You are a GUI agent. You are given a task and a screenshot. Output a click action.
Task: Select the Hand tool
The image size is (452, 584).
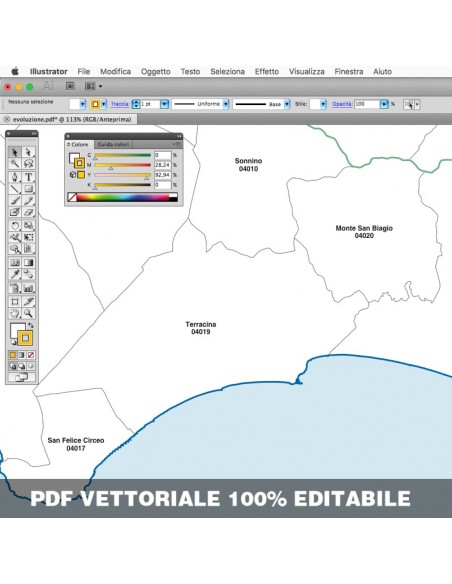15,313
